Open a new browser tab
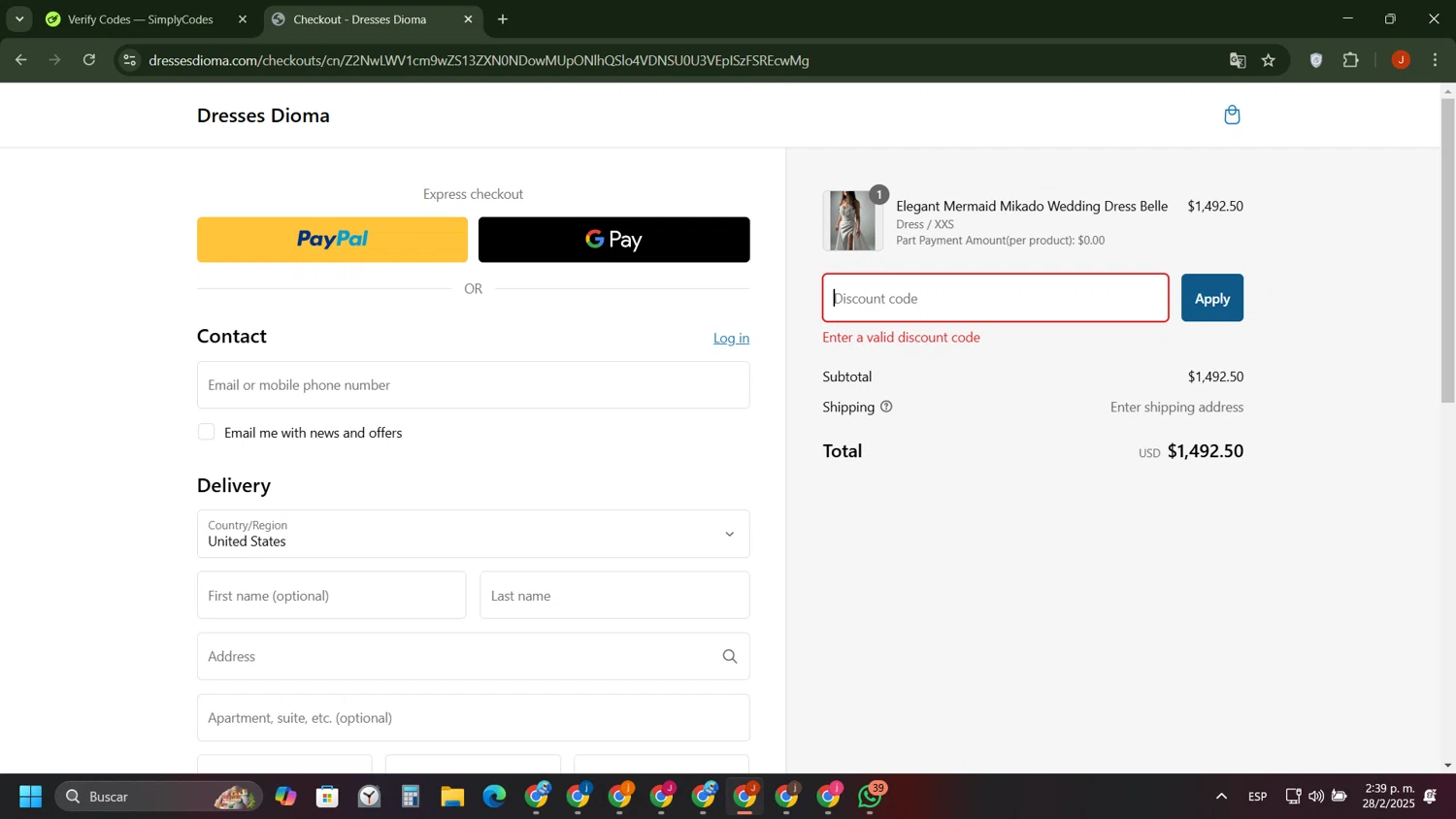The image size is (1456, 819). tap(503, 19)
